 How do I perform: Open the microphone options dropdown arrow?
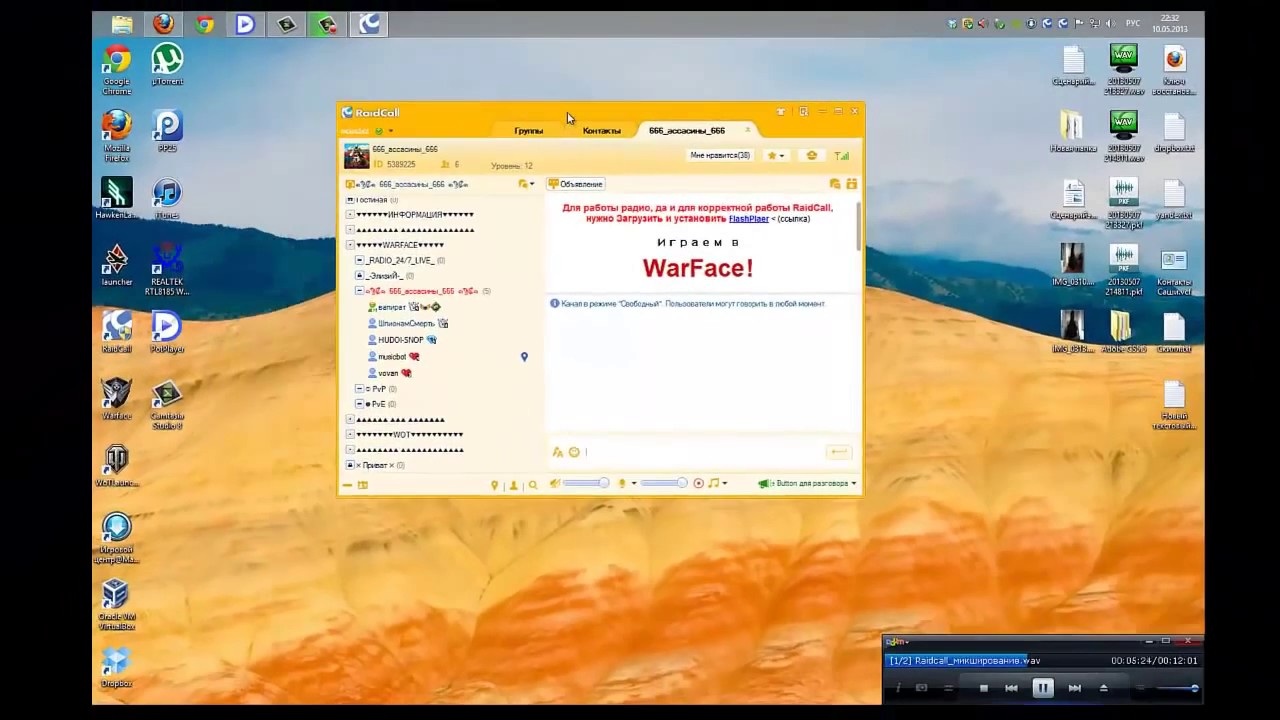tap(633, 484)
